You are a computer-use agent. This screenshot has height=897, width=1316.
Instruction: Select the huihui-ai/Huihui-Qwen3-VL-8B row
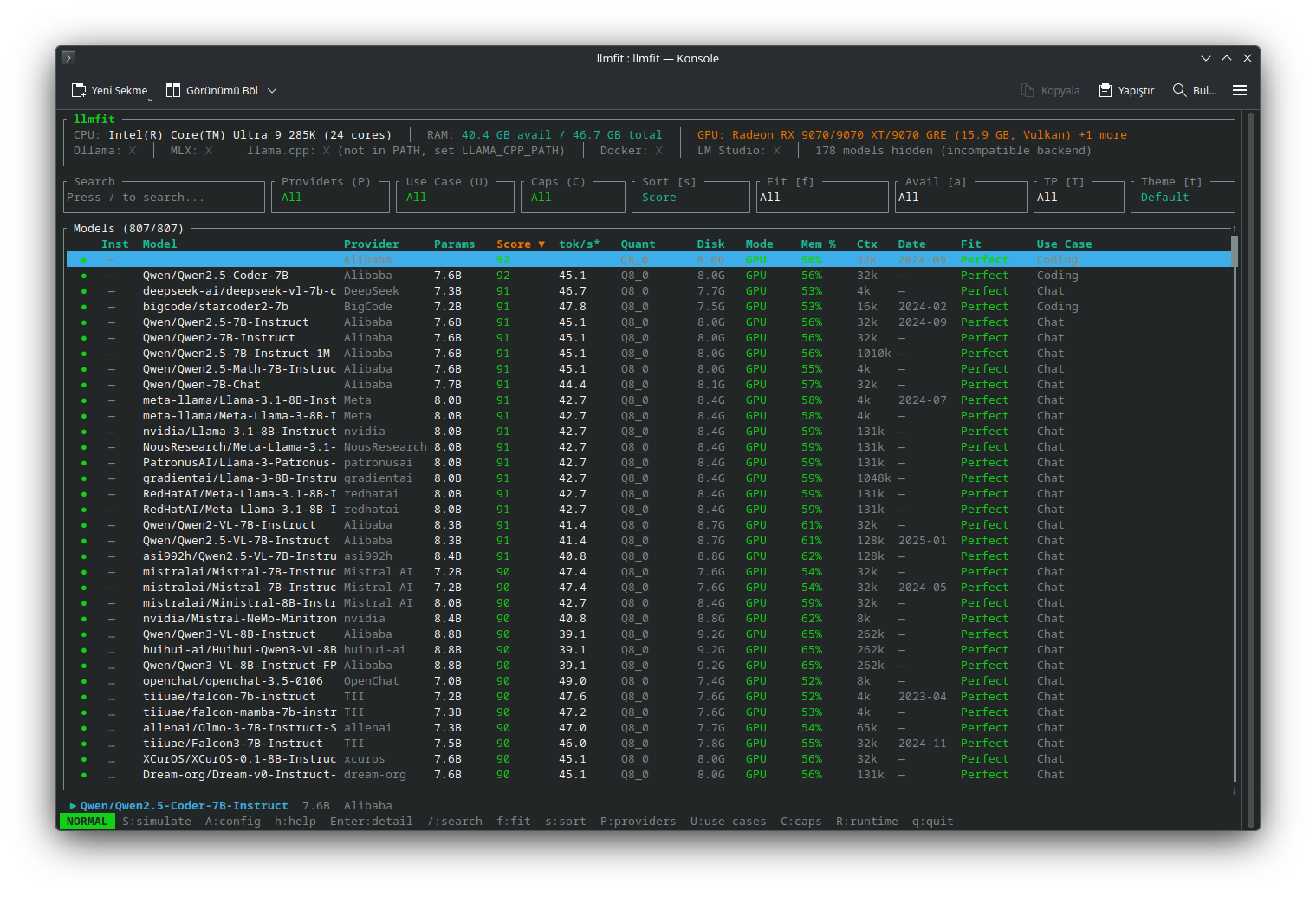point(649,650)
